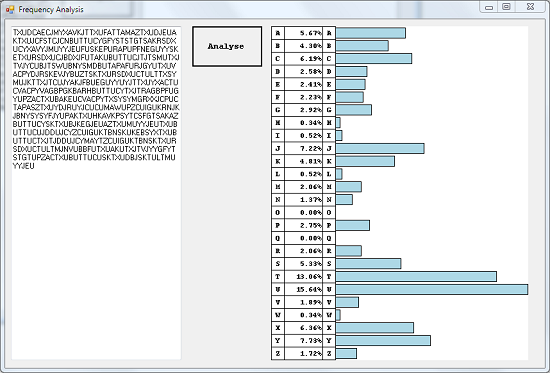Click the bar for letter Z
This screenshot has width=550, height=373.
346,353
